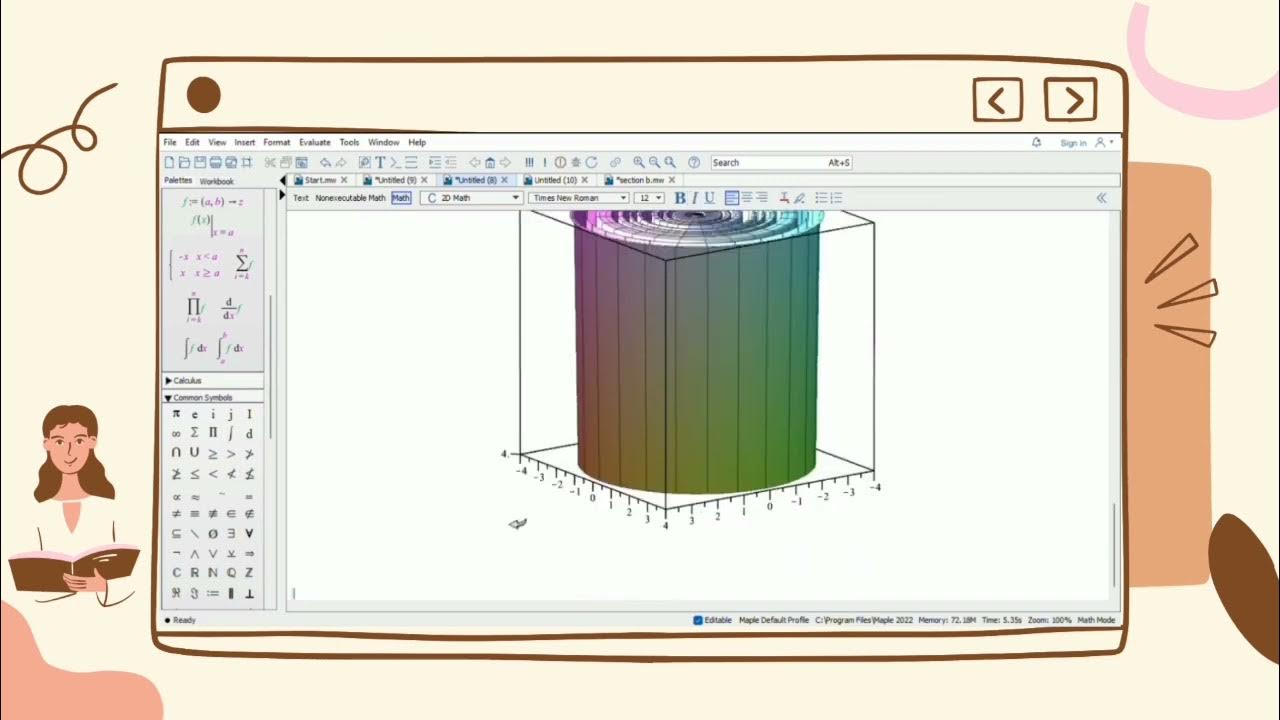Select Nonexecutable Math mode
The width and height of the screenshot is (1280, 720).
click(350, 198)
